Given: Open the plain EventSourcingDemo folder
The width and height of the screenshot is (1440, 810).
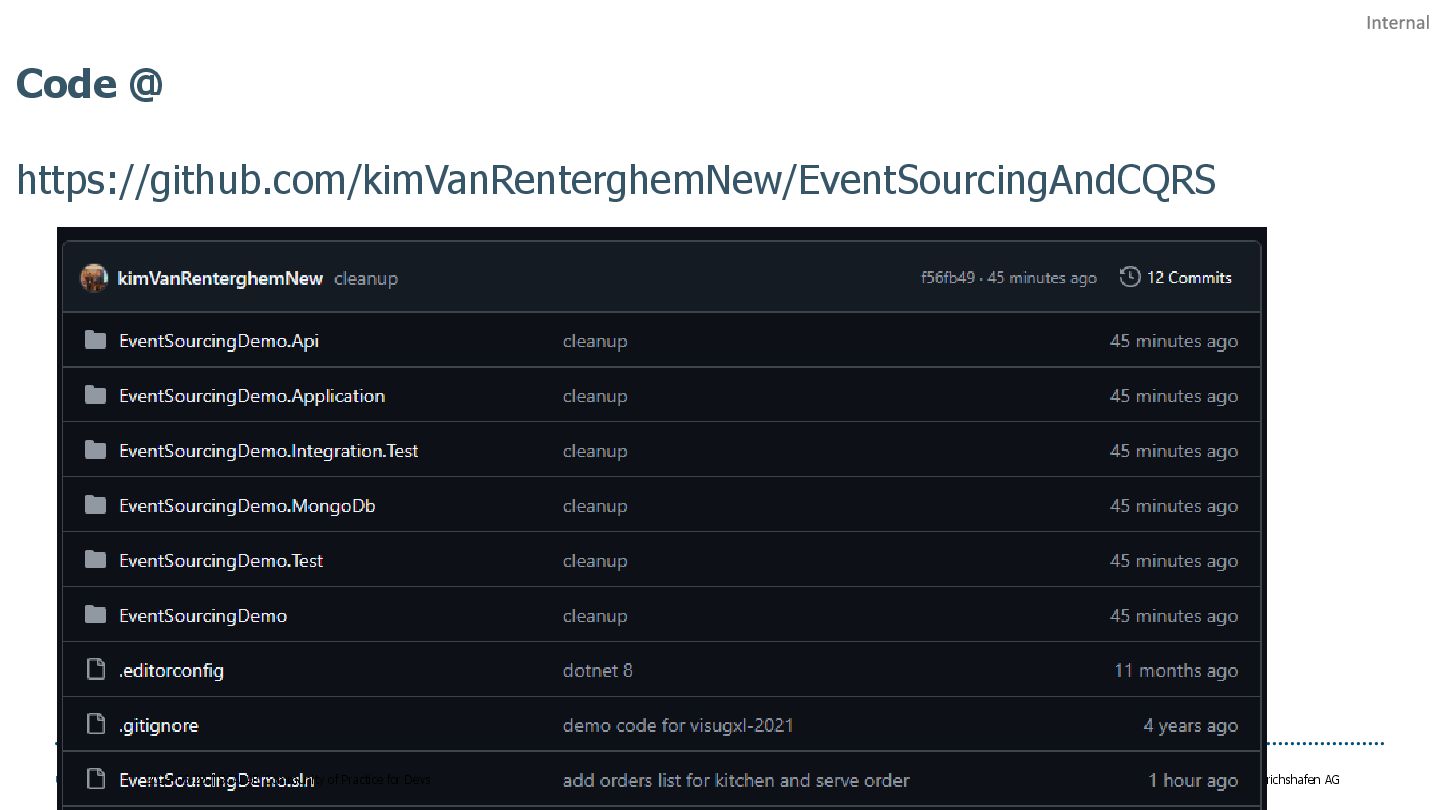Looking at the screenshot, I should [203, 616].
